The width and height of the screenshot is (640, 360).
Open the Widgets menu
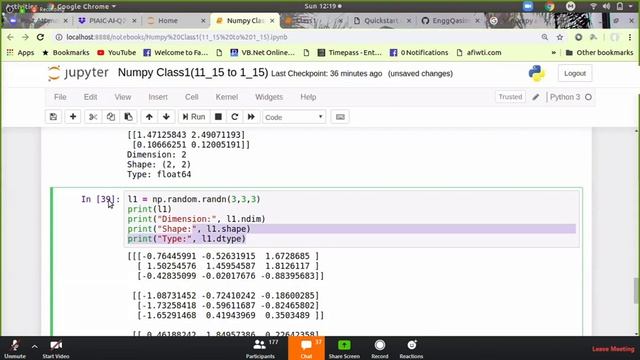click(x=269, y=97)
